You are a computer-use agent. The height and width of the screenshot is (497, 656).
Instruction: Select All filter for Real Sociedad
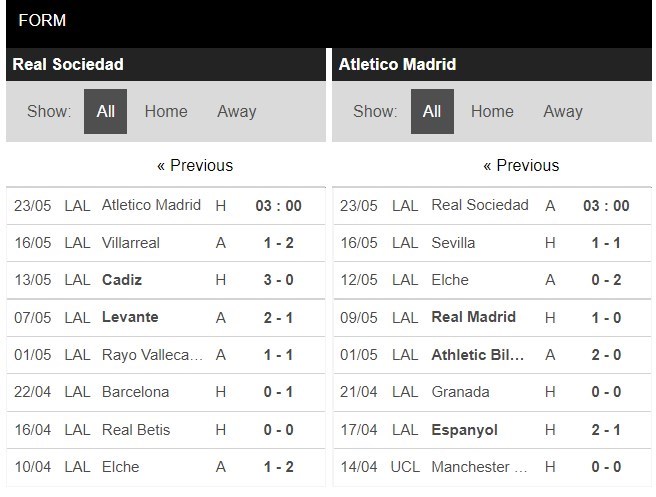tap(105, 111)
